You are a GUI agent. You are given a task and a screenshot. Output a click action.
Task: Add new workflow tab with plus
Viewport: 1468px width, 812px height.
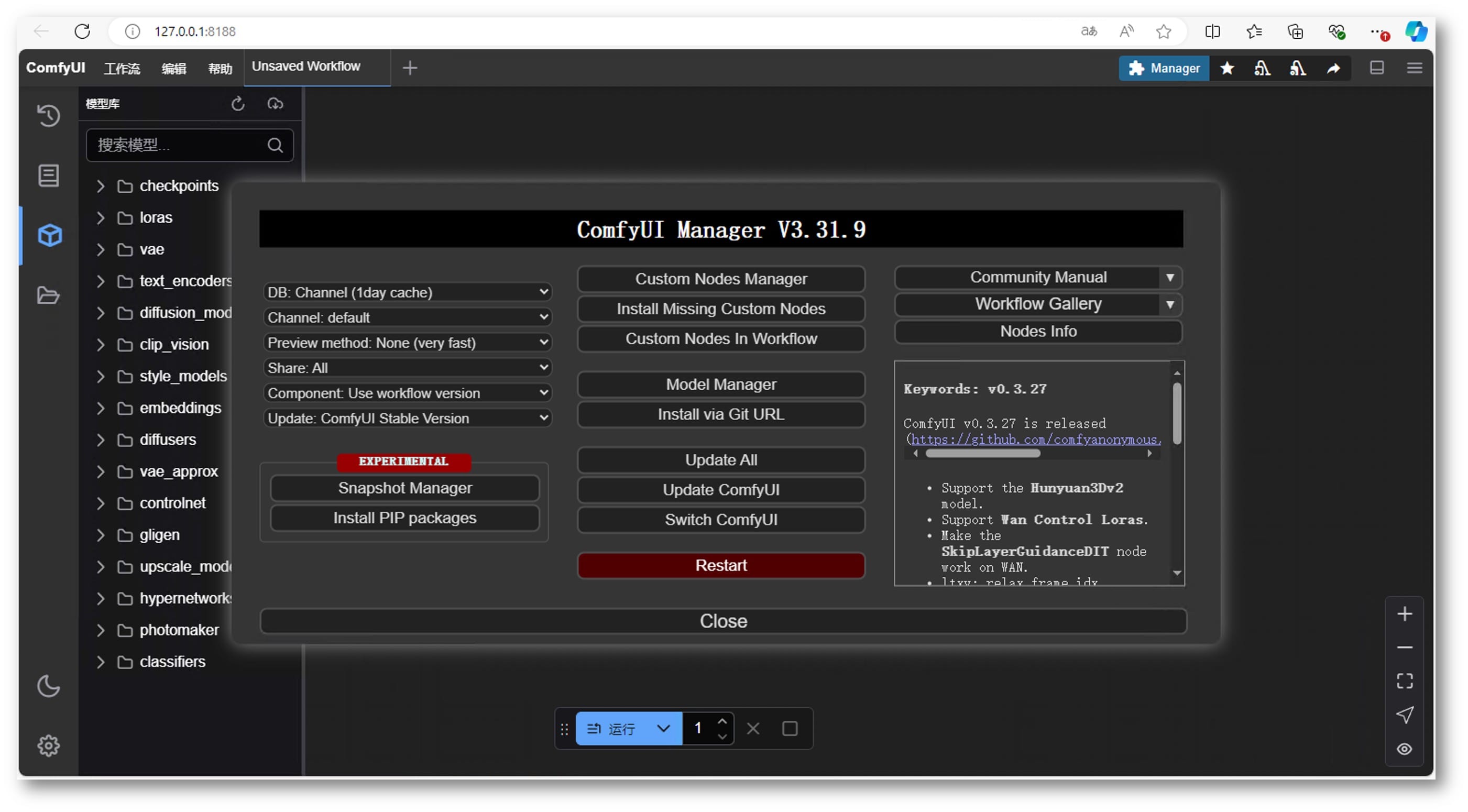[410, 69]
